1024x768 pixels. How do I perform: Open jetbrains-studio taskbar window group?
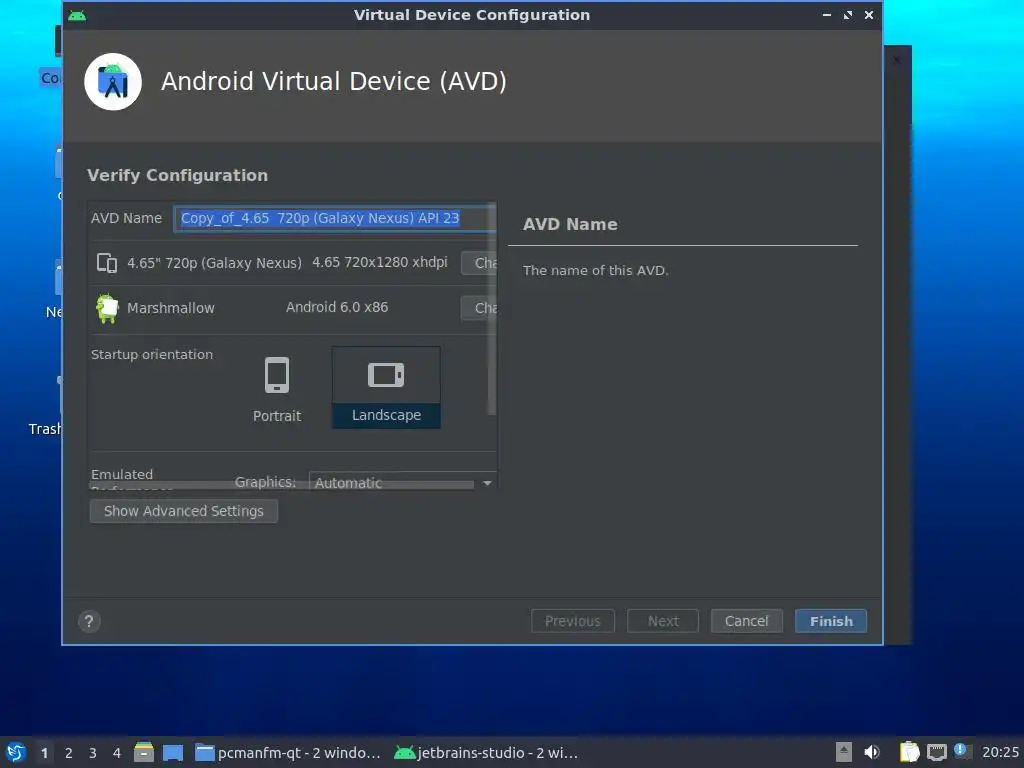pyautogui.click(x=487, y=753)
